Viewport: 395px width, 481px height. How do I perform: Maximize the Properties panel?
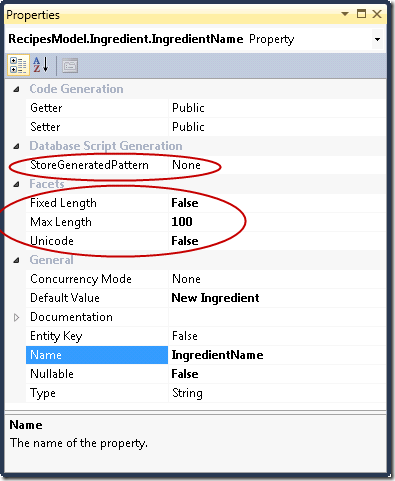click(361, 14)
